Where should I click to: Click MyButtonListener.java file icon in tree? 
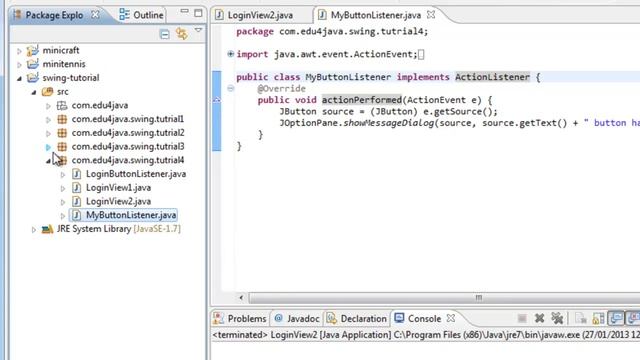tap(76, 215)
